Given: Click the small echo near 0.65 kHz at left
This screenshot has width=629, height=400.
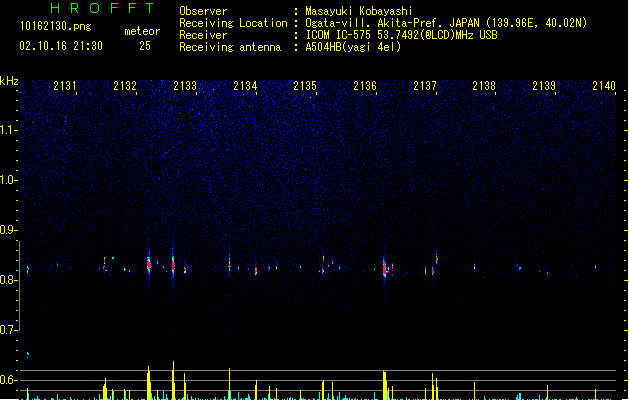Looking at the screenshot, I should tap(28, 354).
